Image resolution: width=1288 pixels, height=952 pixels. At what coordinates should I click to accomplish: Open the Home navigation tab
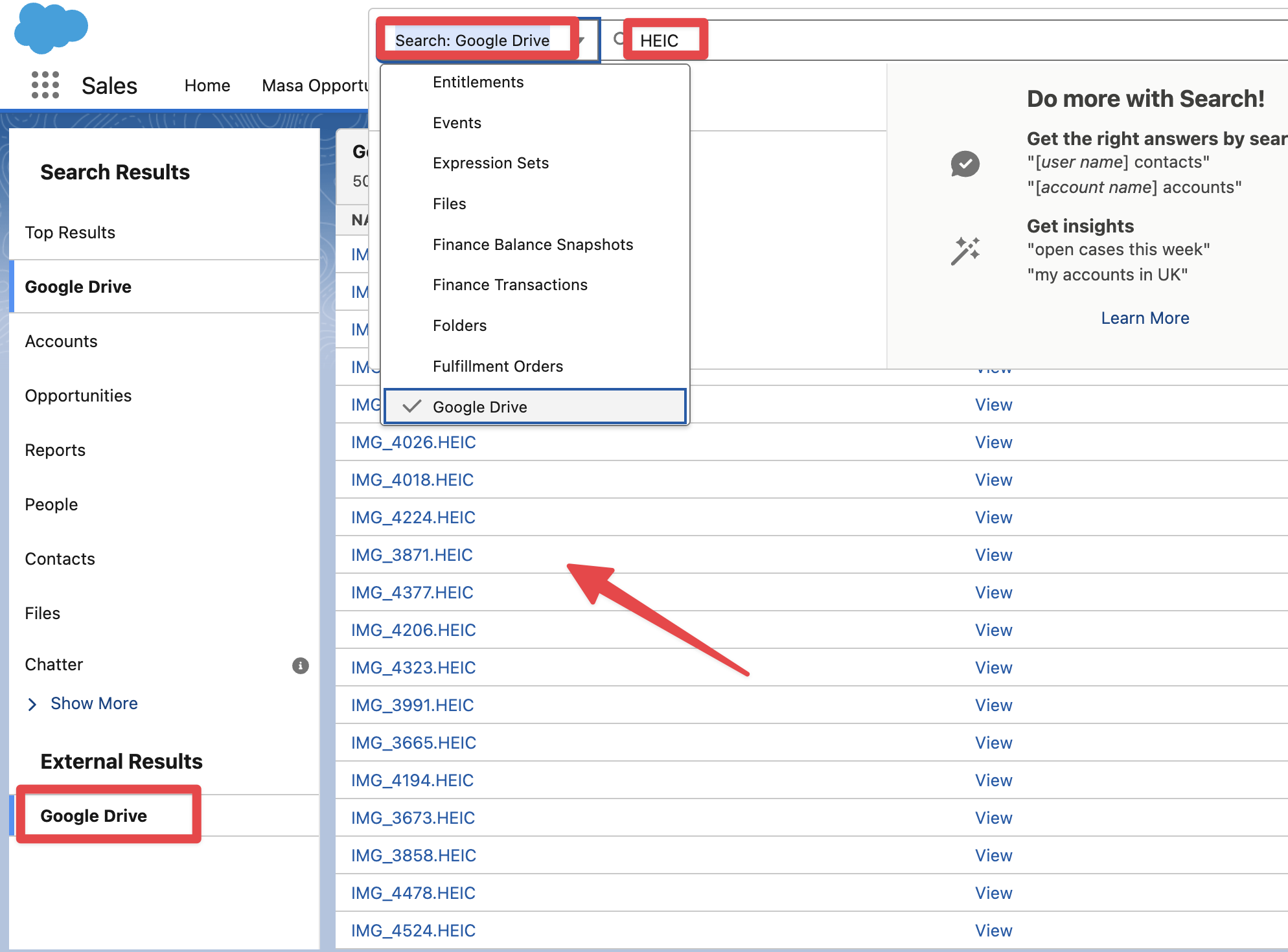207,85
